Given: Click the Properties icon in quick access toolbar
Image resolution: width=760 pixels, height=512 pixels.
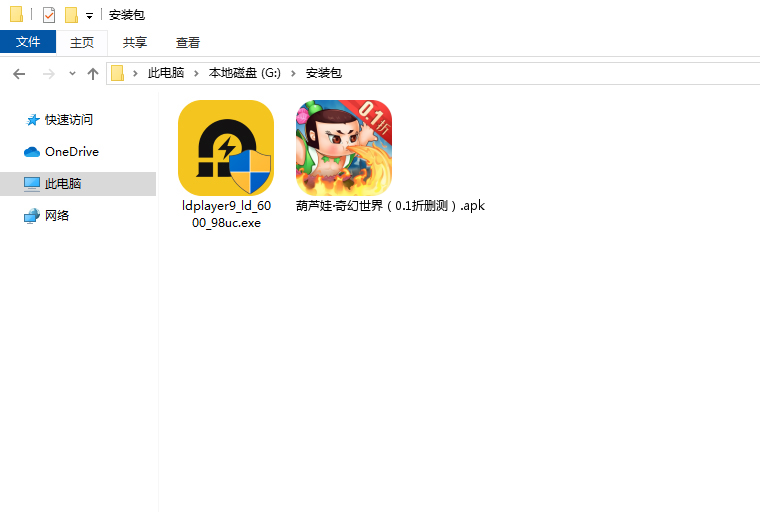Looking at the screenshot, I should pos(49,15).
